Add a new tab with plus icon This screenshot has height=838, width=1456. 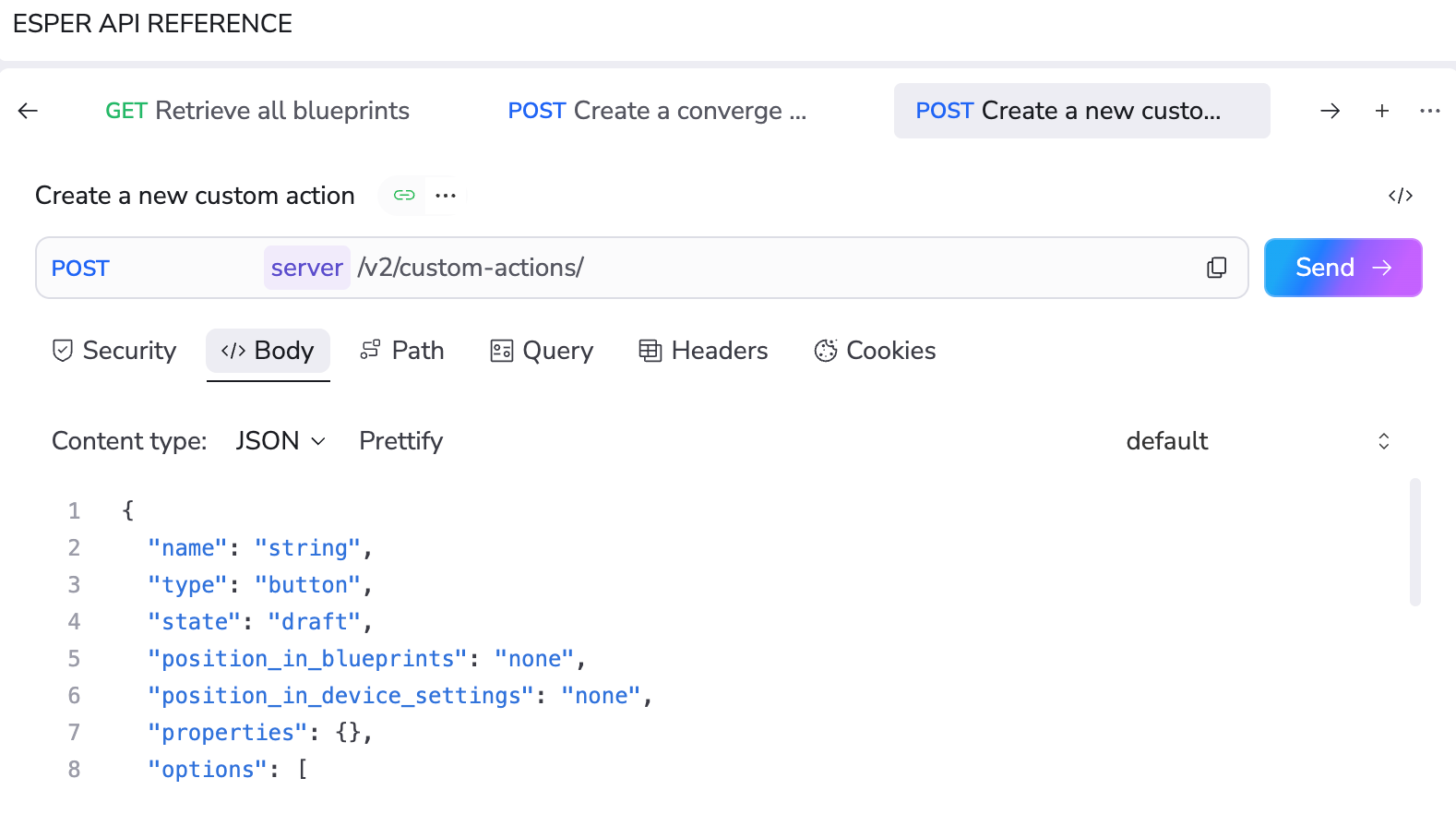[x=1382, y=111]
